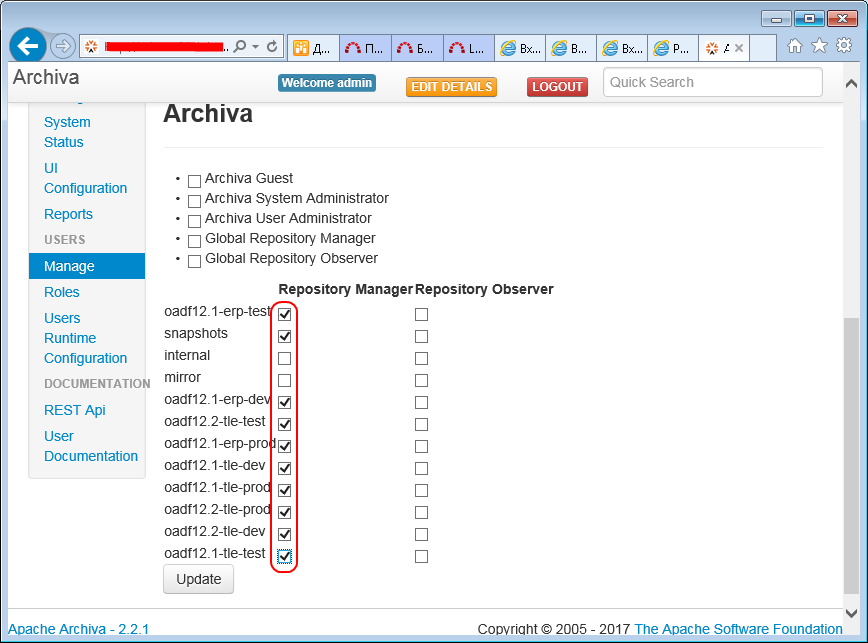Uncheck Repository Manager for oadf12.1-tle-test

[284, 556]
